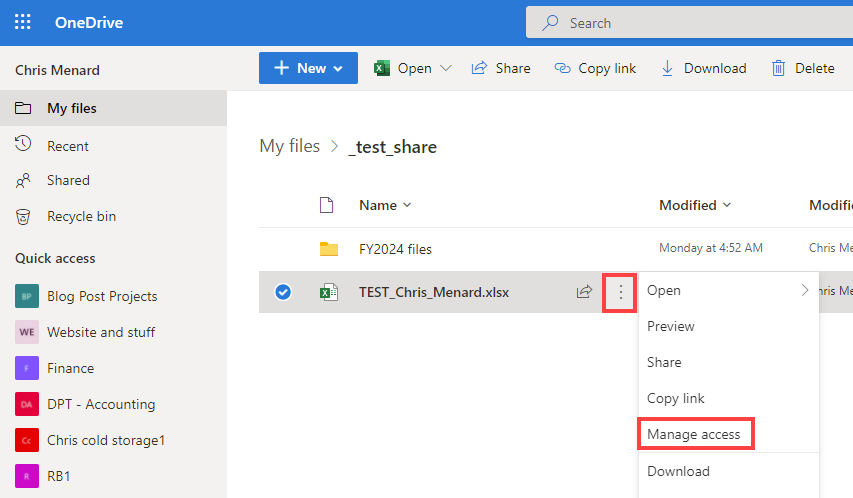Click the BP site icon
Image resolution: width=853 pixels, height=498 pixels.
pos(27,296)
